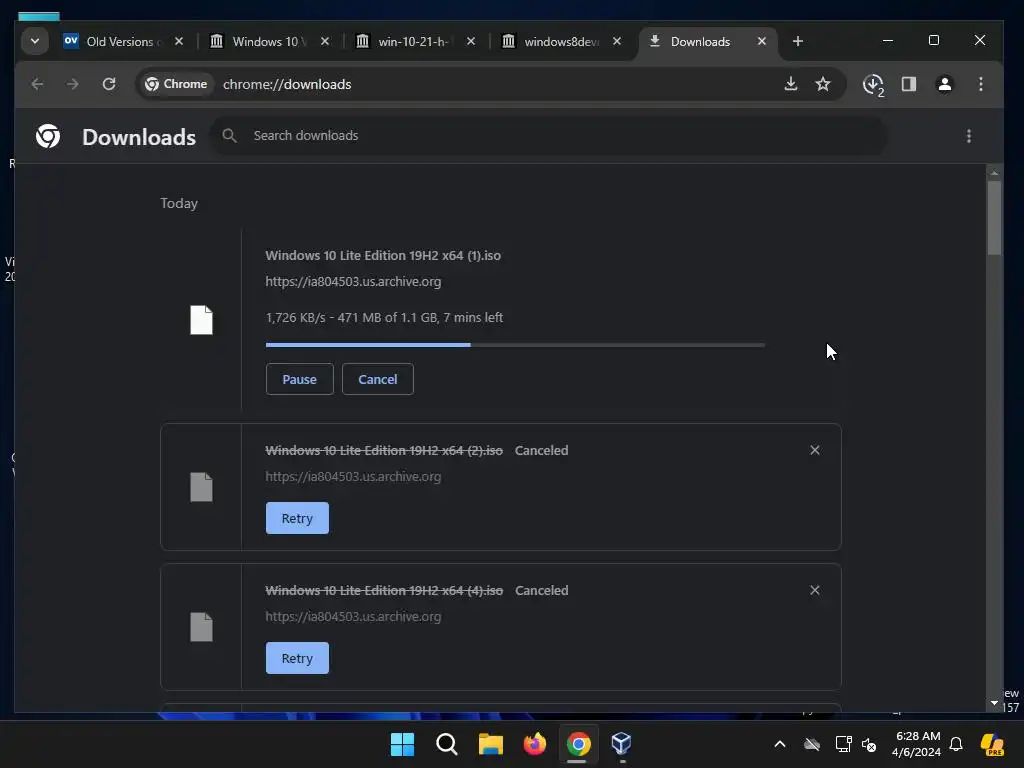Image resolution: width=1024 pixels, height=768 pixels.
Task: Click the vertical scrollbar thumb
Action: (x=994, y=217)
